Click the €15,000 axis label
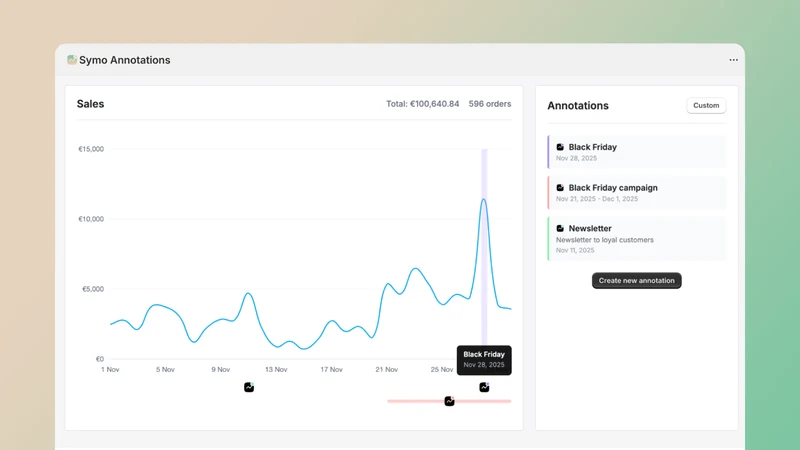This screenshot has width=800, height=450. click(91, 149)
